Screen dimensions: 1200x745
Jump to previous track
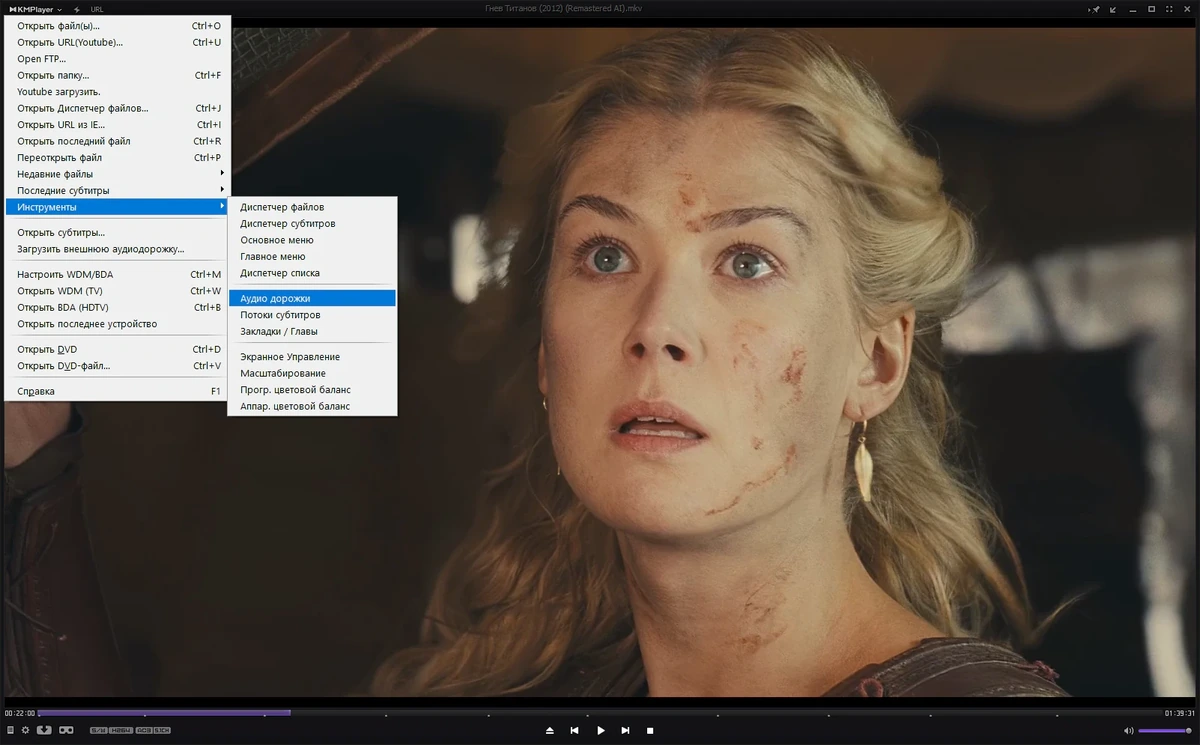coord(574,730)
